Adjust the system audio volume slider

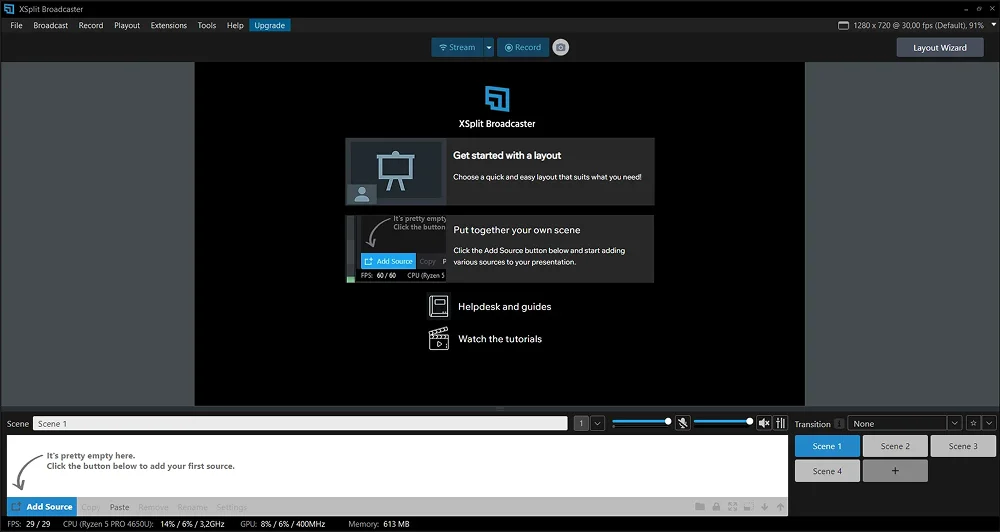[723, 422]
